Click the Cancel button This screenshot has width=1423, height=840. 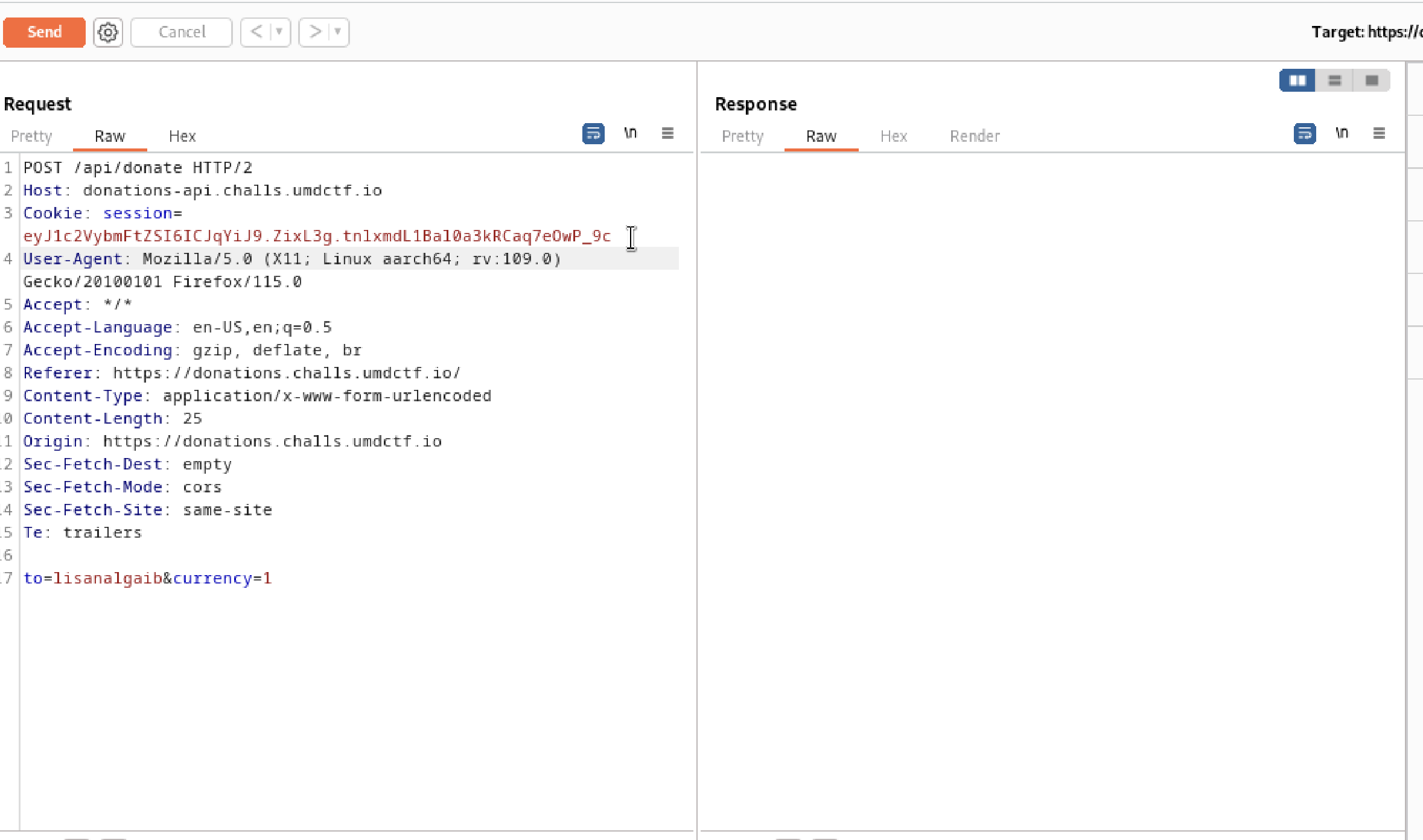(182, 32)
